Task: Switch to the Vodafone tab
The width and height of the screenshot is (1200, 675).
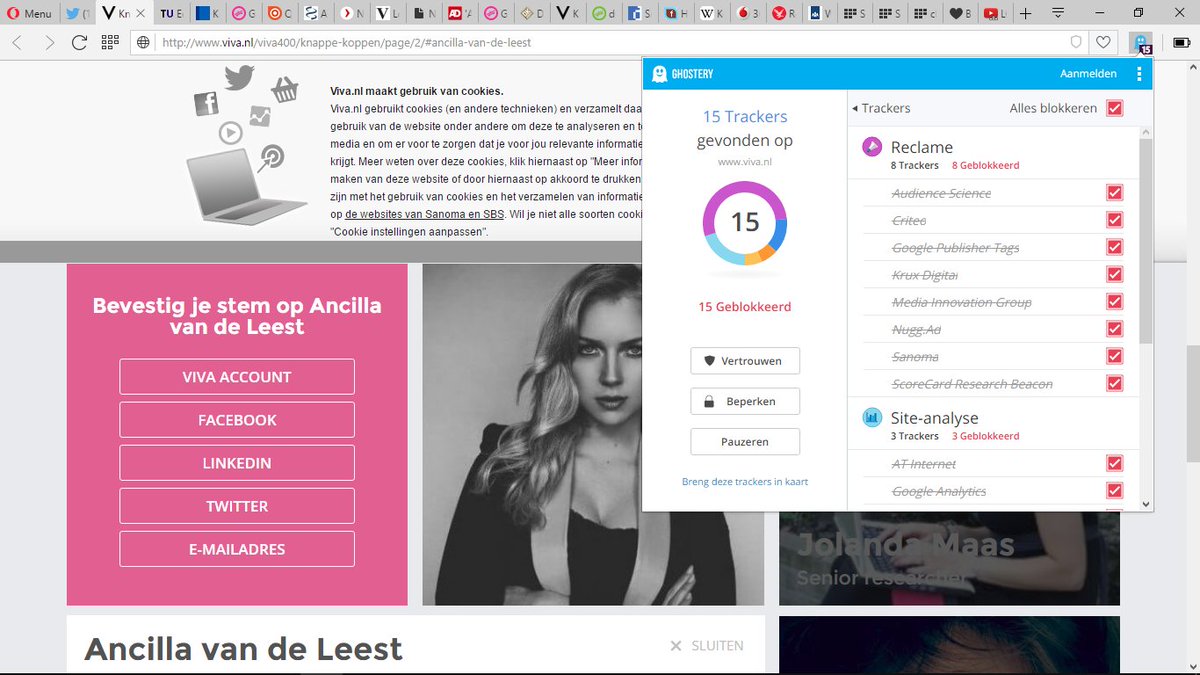Action: (x=749, y=13)
